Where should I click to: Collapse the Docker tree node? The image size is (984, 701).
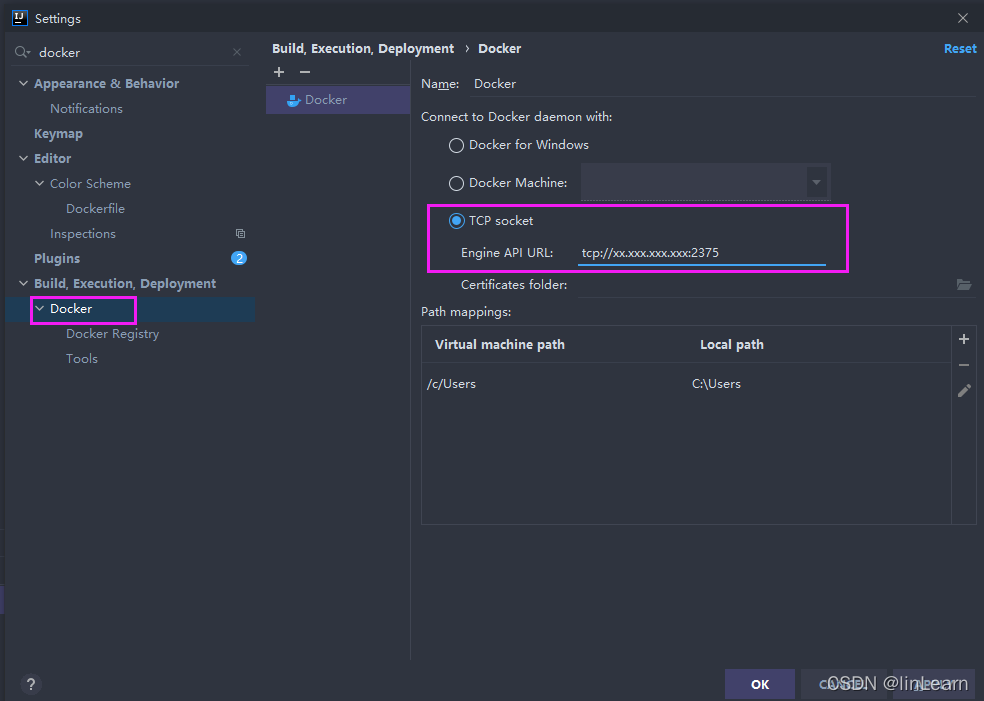40,308
